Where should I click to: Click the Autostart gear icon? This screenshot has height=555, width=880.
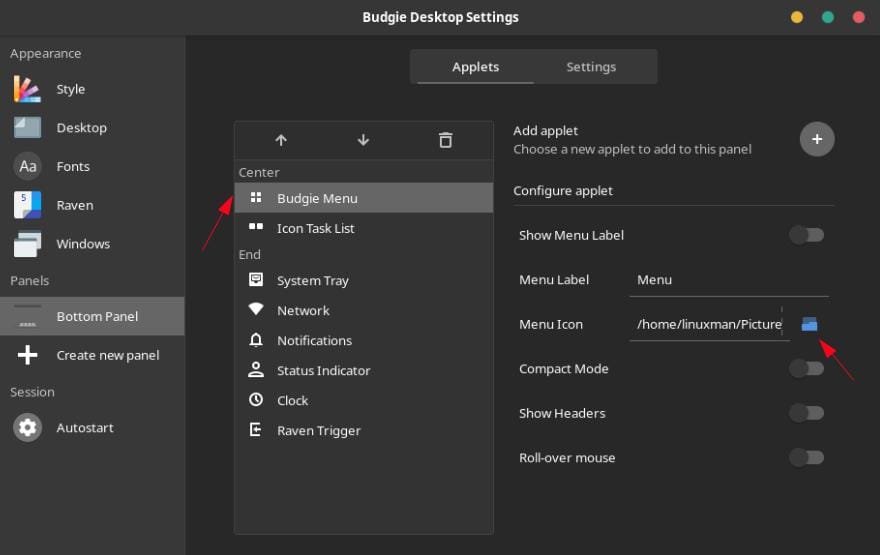pos(28,428)
